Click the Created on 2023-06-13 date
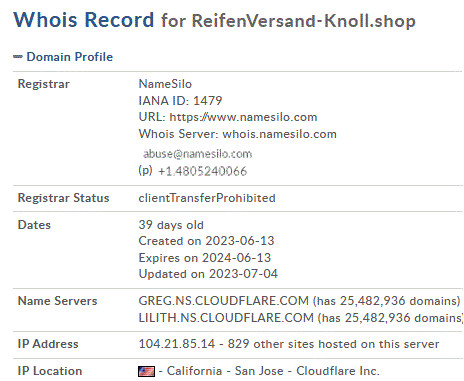 (206, 241)
